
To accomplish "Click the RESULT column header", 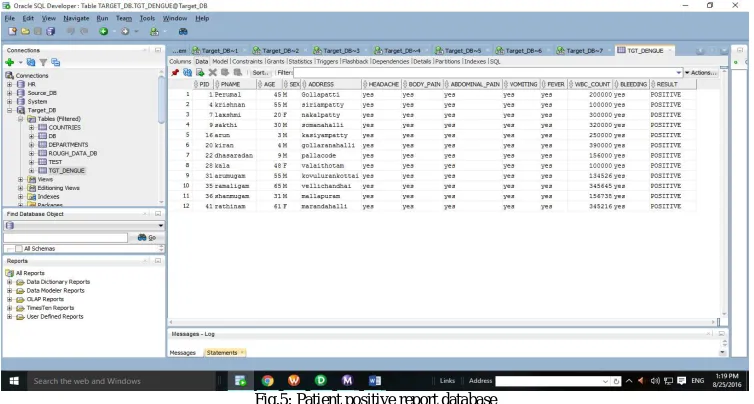I will (x=673, y=84).
